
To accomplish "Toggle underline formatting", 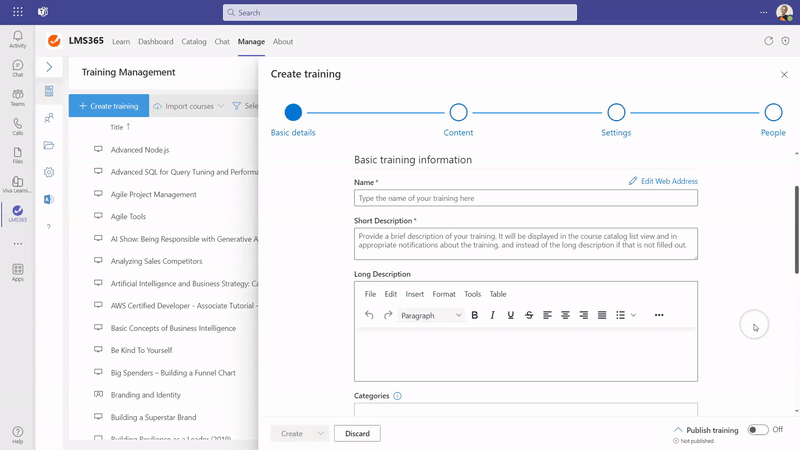I will tap(510, 315).
